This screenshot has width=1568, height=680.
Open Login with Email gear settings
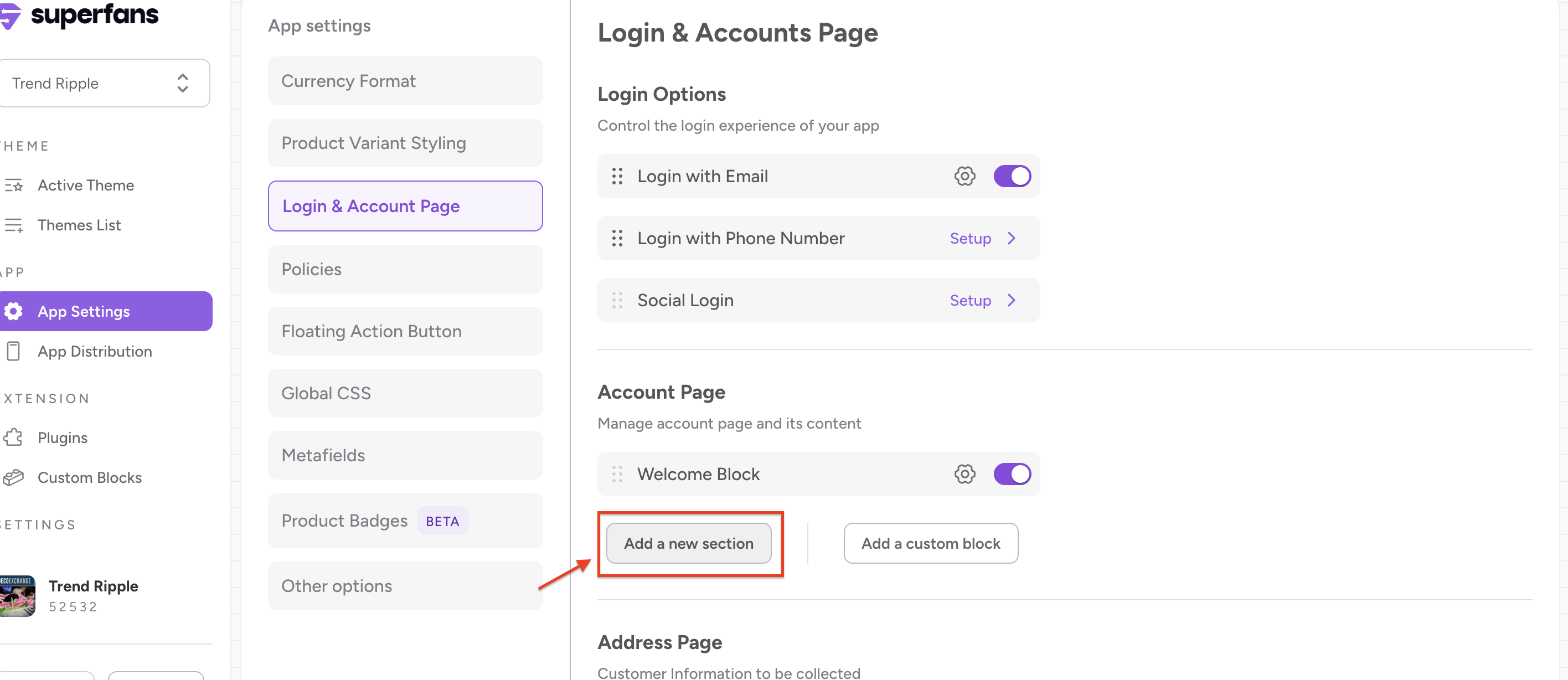[964, 177]
